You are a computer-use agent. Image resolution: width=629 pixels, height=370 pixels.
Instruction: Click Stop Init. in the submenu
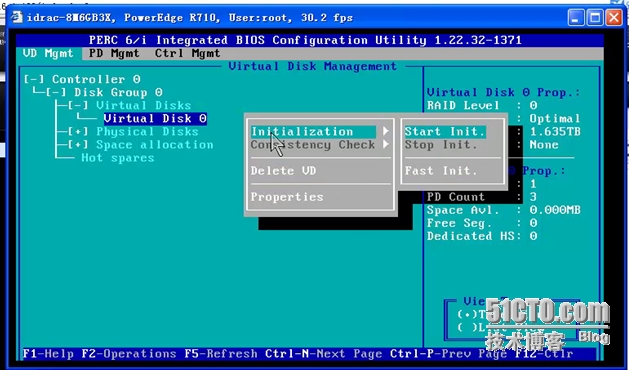coord(441,144)
